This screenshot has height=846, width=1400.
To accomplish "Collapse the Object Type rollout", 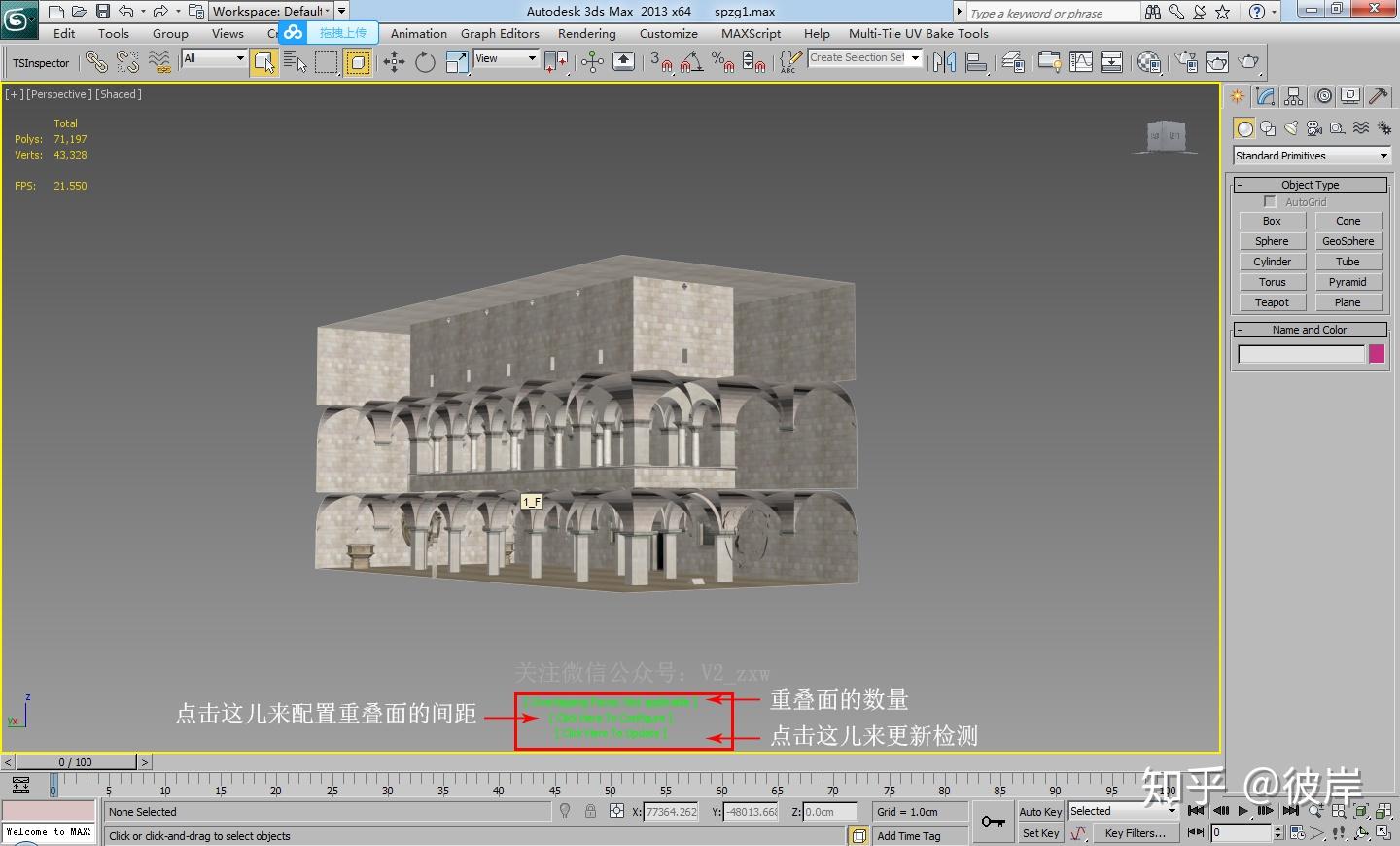I will click(1310, 185).
